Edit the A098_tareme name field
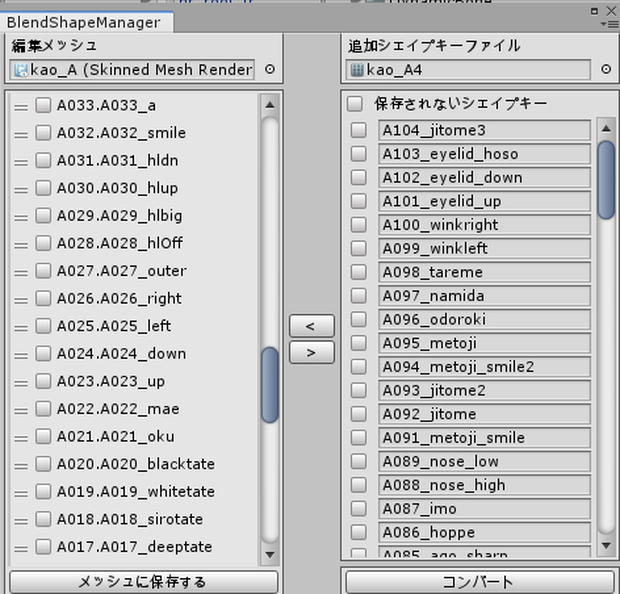Viewport: 620px width, 594px height. (484, 272)
